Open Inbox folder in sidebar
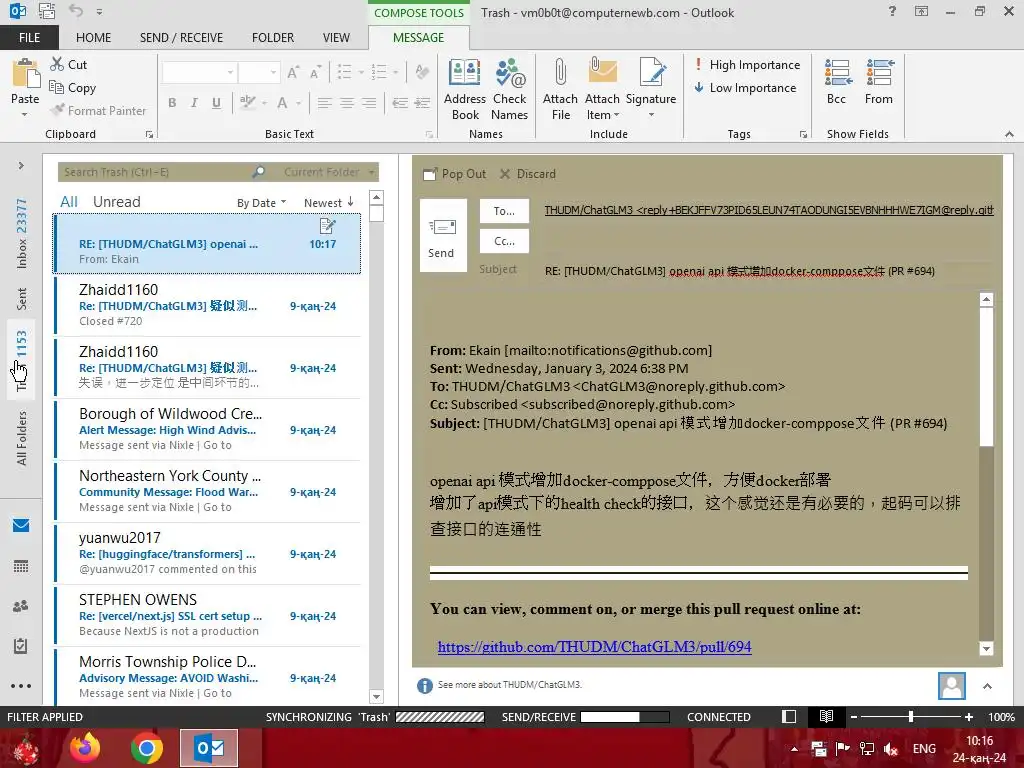Screen dimensions: 1024x768 [22, 234]
